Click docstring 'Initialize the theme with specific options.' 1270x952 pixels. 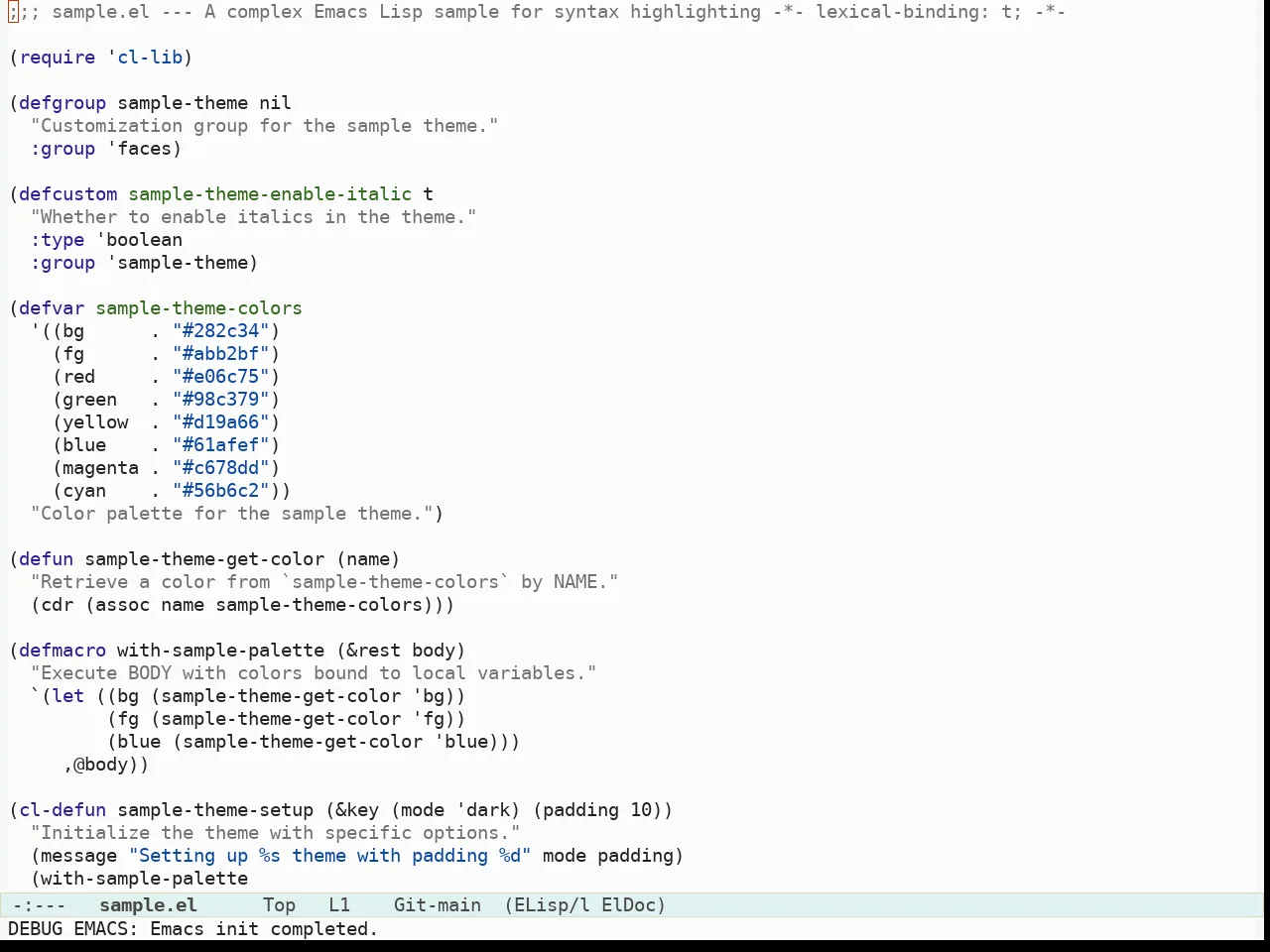[275, 833]
